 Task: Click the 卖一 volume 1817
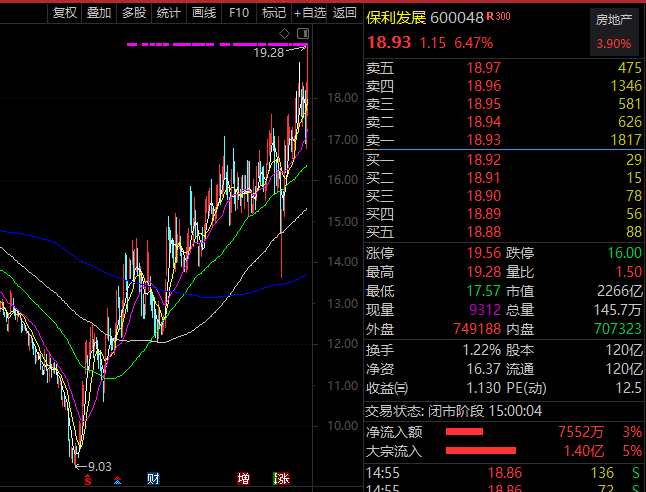(626, 140)
